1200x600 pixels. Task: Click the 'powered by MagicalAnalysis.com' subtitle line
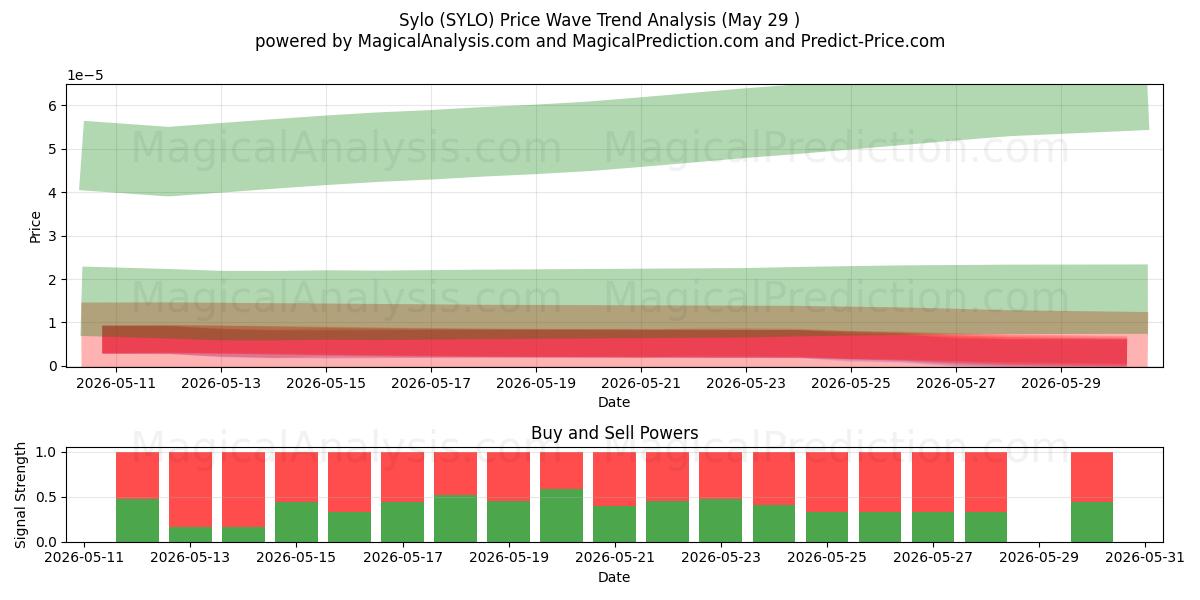pyautogui.click(x=600, y=41)
